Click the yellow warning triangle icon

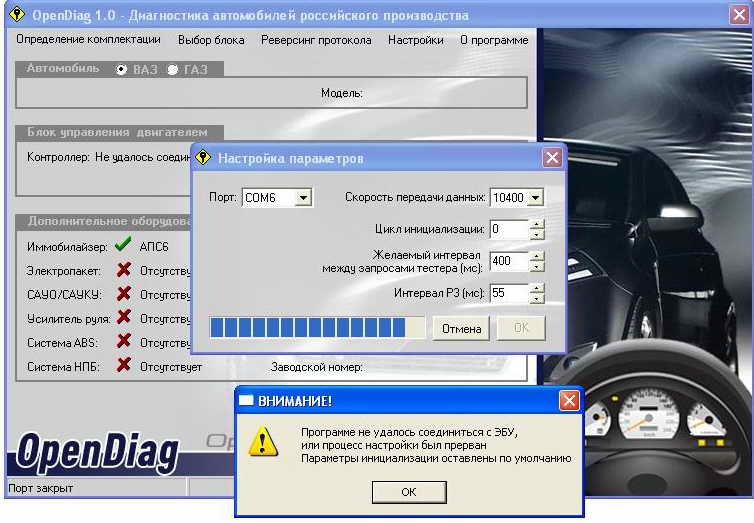point(263,441)
